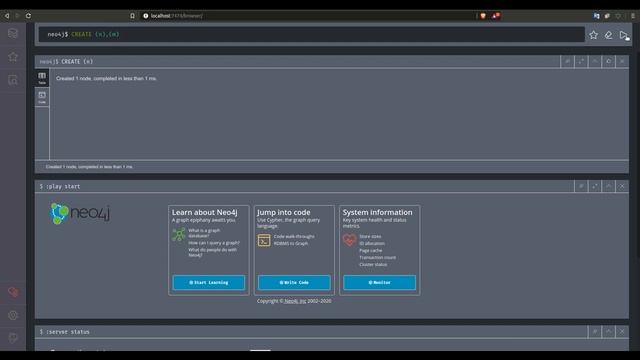Click the ":play start" frame title
The width and height of the screenshot is (640, 360).
click(x=63, y=187)
